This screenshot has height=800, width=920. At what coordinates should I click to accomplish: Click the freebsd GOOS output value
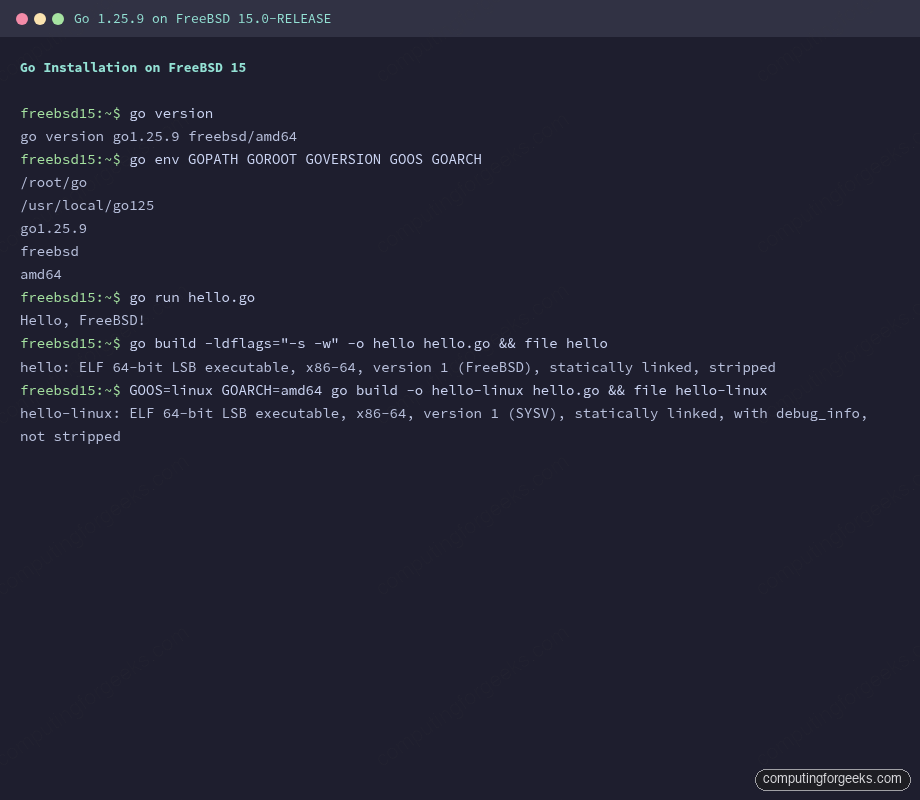tap(49, 251)
